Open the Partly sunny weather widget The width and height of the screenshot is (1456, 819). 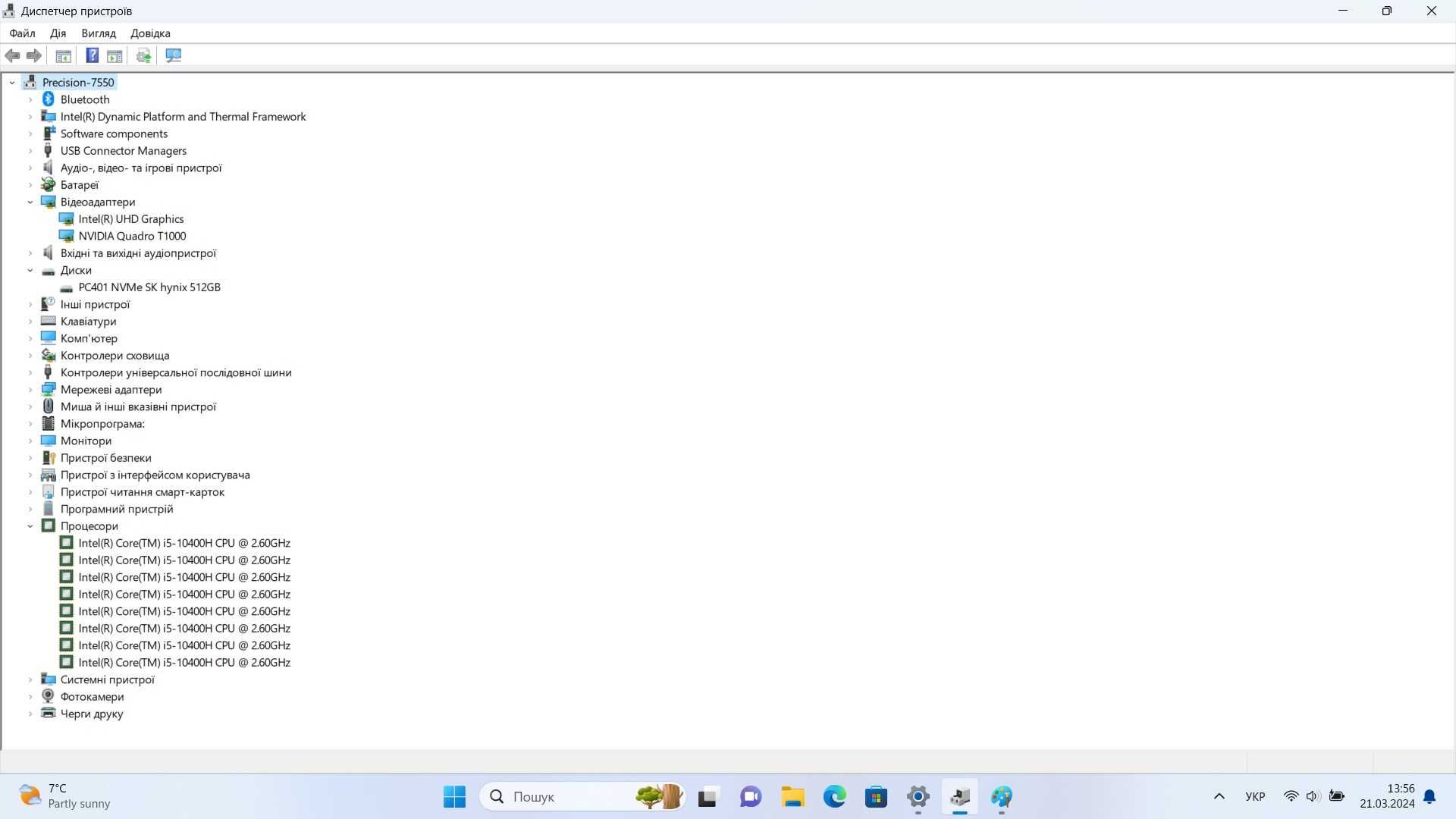pyautogui.click(x=64, y=796)
